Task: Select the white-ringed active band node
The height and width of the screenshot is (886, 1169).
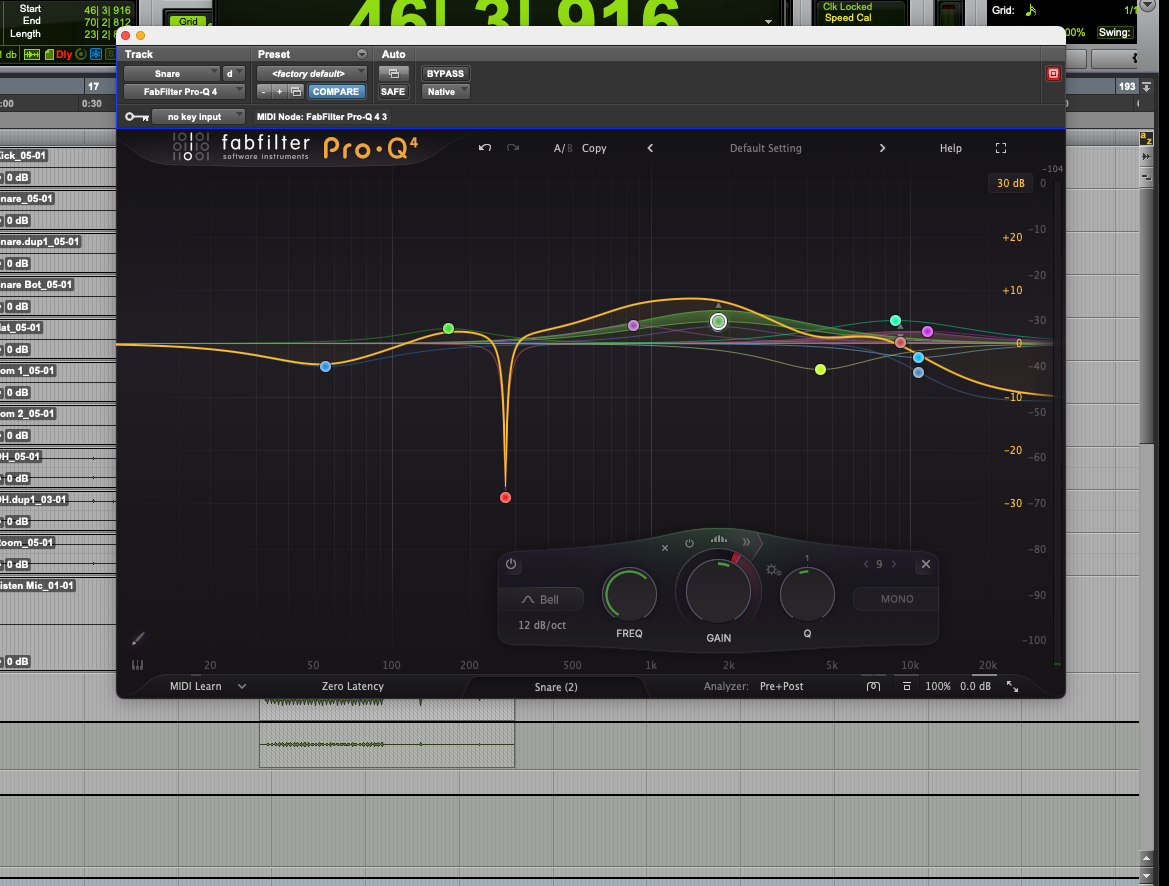Action: 718,321
